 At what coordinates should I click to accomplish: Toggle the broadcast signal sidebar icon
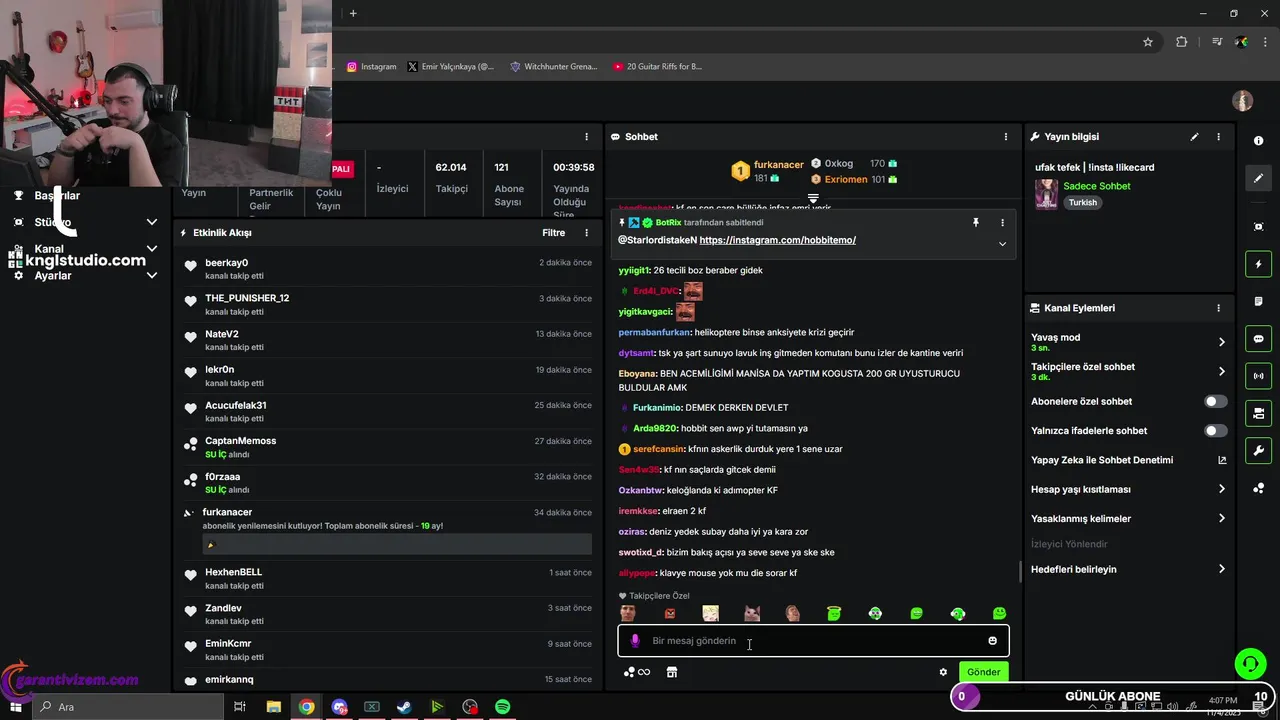[x=1258, y=376]
